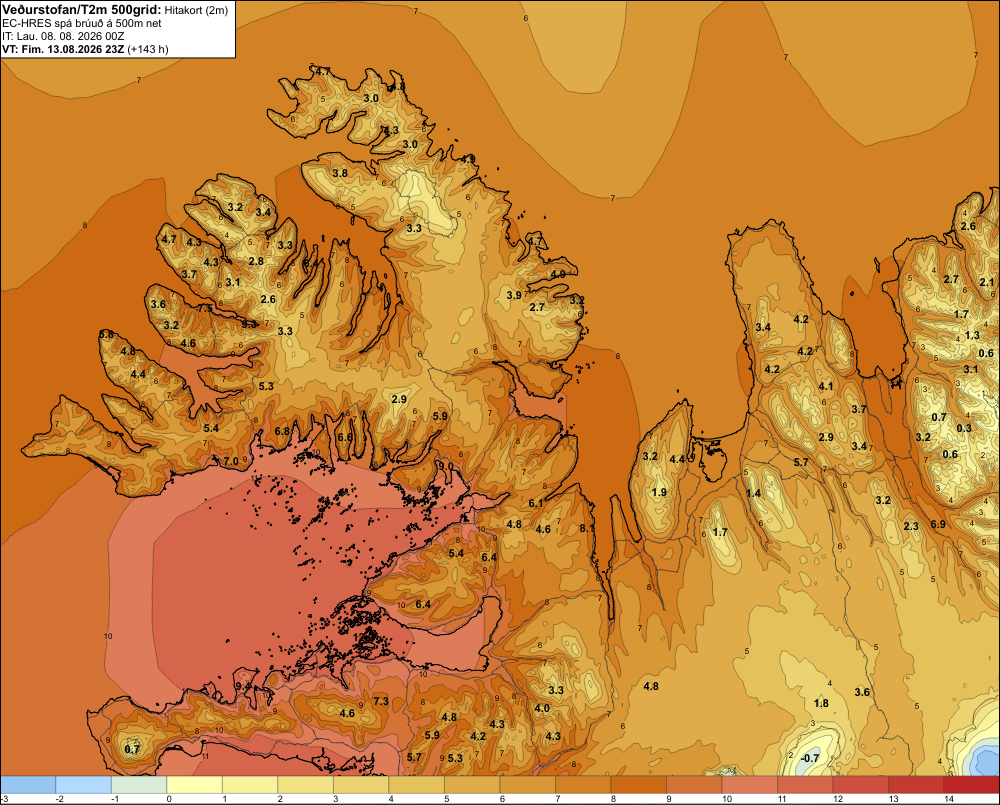Select the 13 to 14 degree legend swatch
Screen dimensions: 1000x805
[x=916, y=785]
